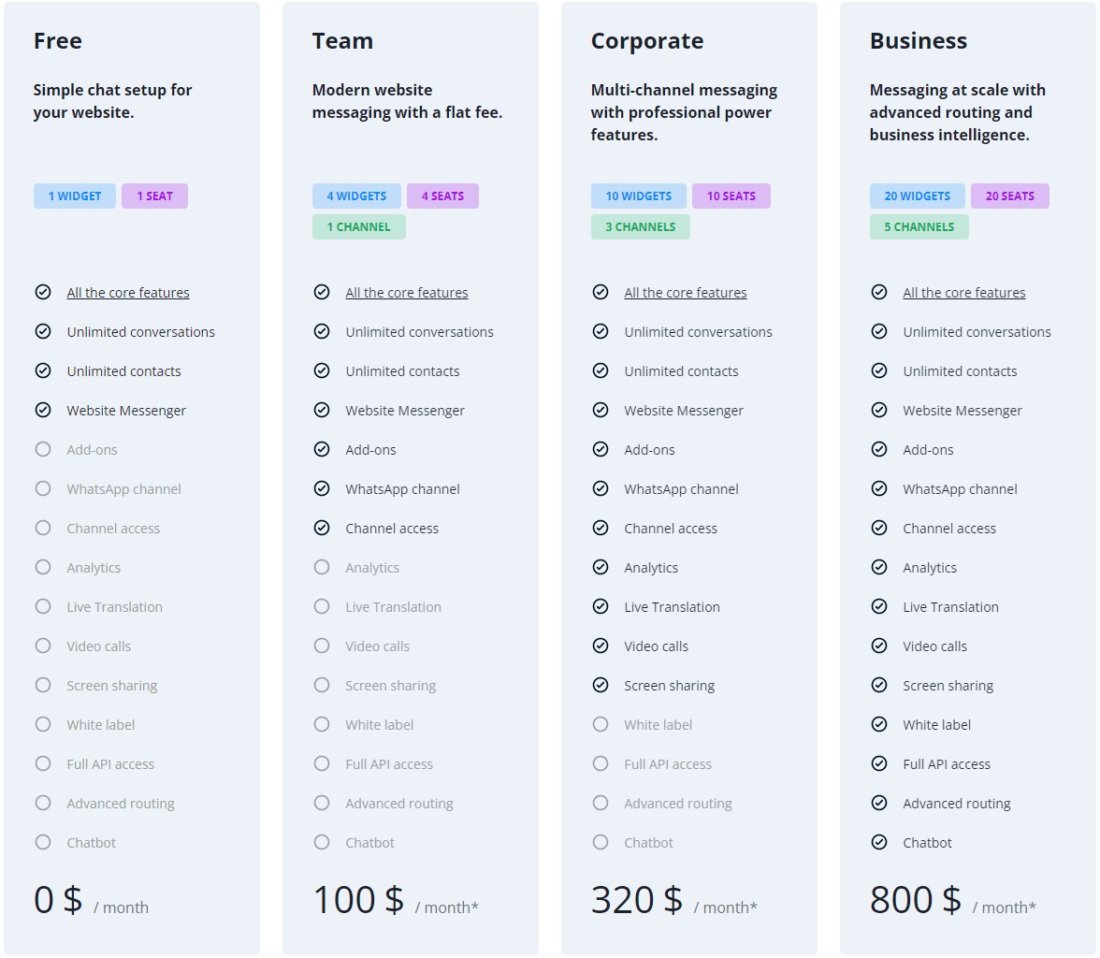Select the 4 SEATS badge in Team plan
The width and height of the screenshot is (1100, 958).
(x=443, y=195)
